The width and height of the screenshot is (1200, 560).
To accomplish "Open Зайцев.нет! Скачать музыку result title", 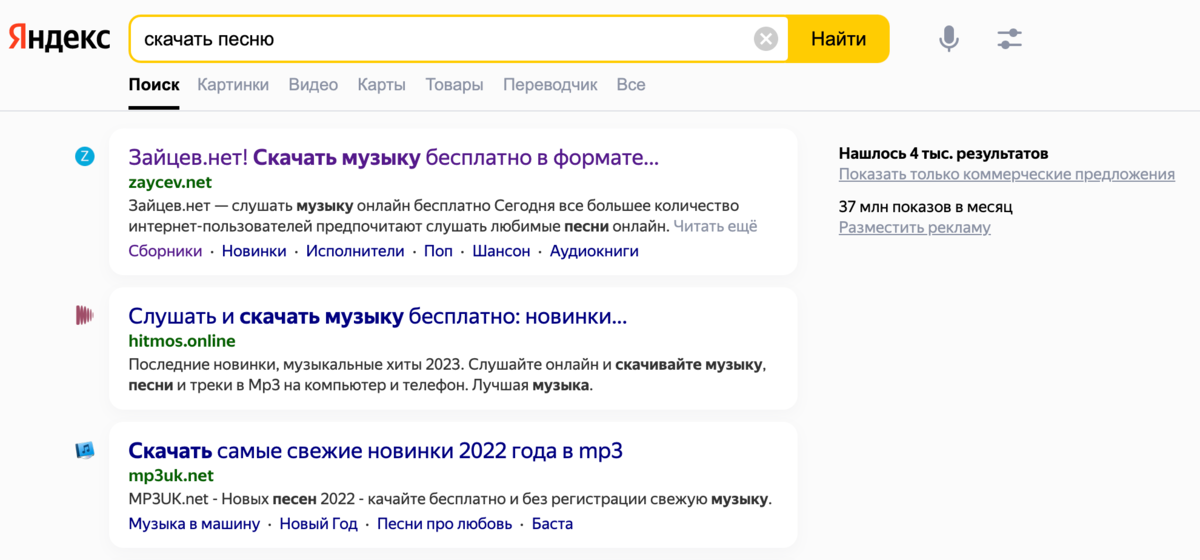I will (394, 157).
